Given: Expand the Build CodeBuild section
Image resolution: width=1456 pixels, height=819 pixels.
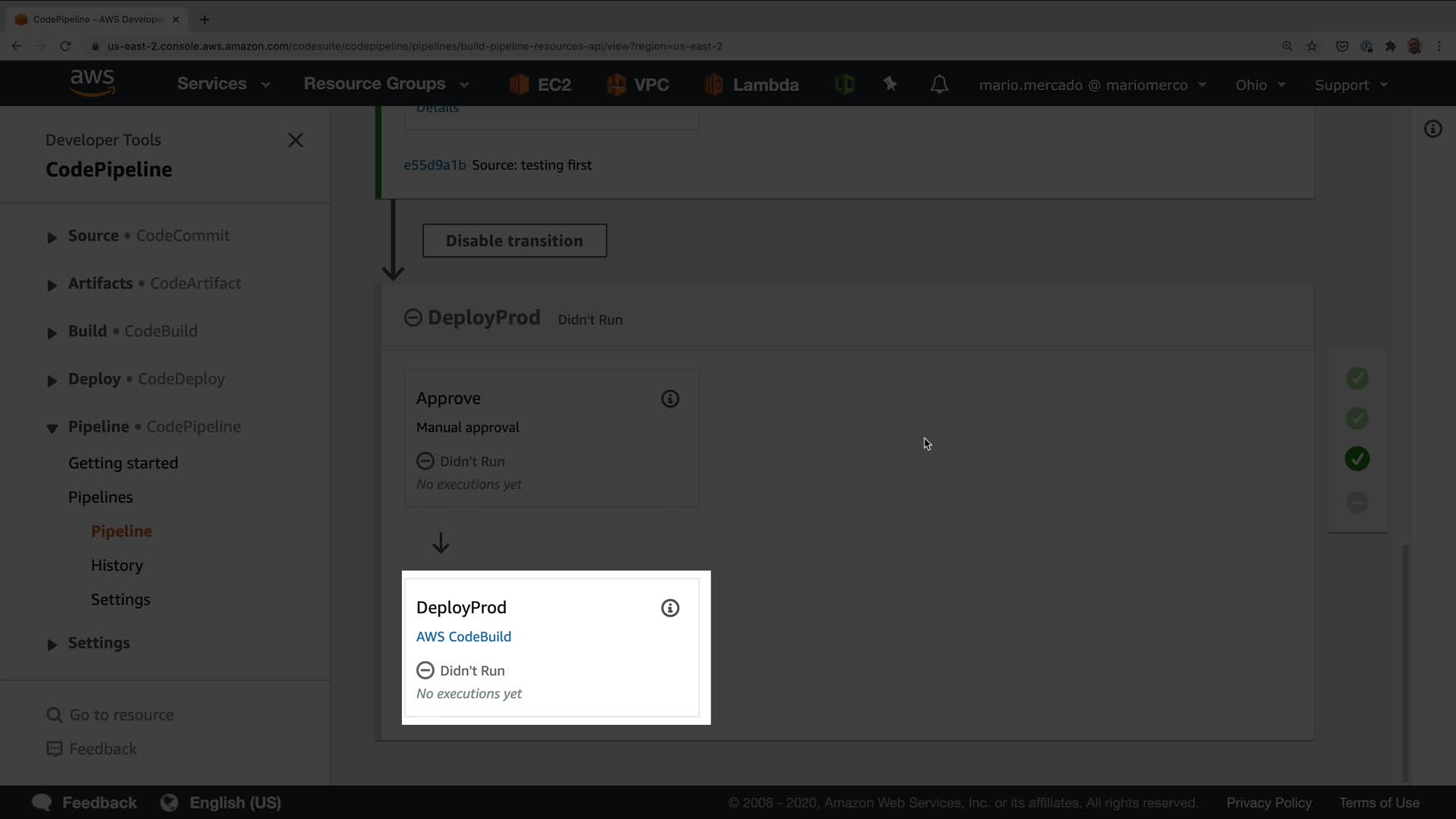Looking at the screenshot, I should coord(52,333).
